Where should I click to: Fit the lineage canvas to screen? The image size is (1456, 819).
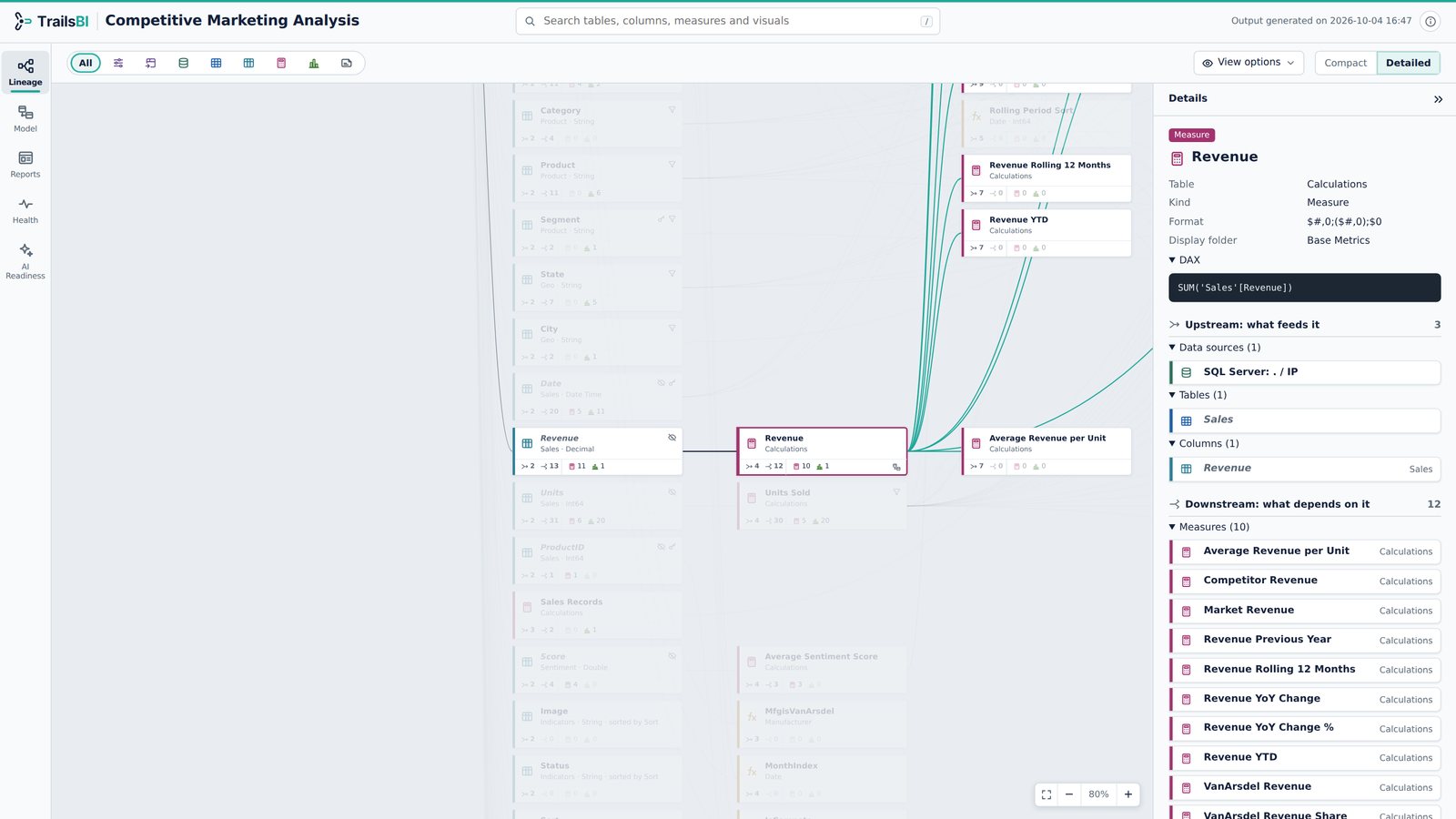click(1046, 794)
